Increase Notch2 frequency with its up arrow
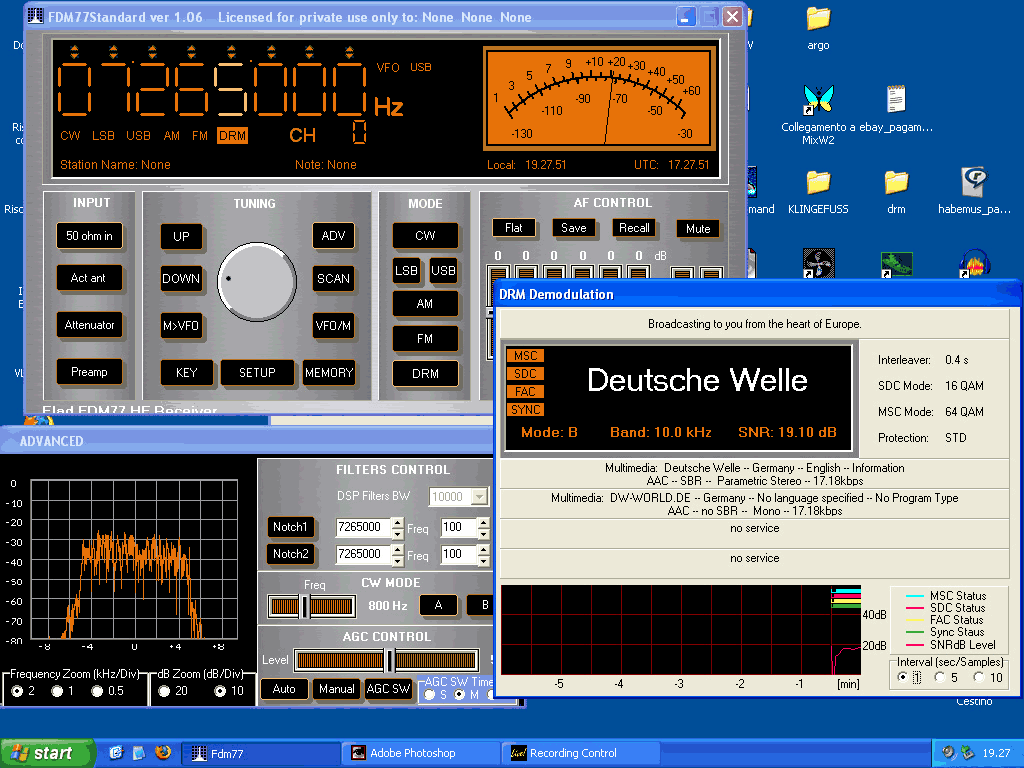Image resolution: width=1024 pixels, height=768 pixels. click(x=398, y=549)
